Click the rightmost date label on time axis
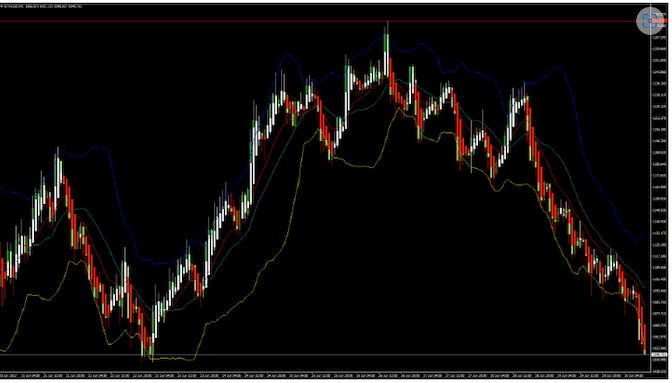672x383 pixels. (634, 375)
